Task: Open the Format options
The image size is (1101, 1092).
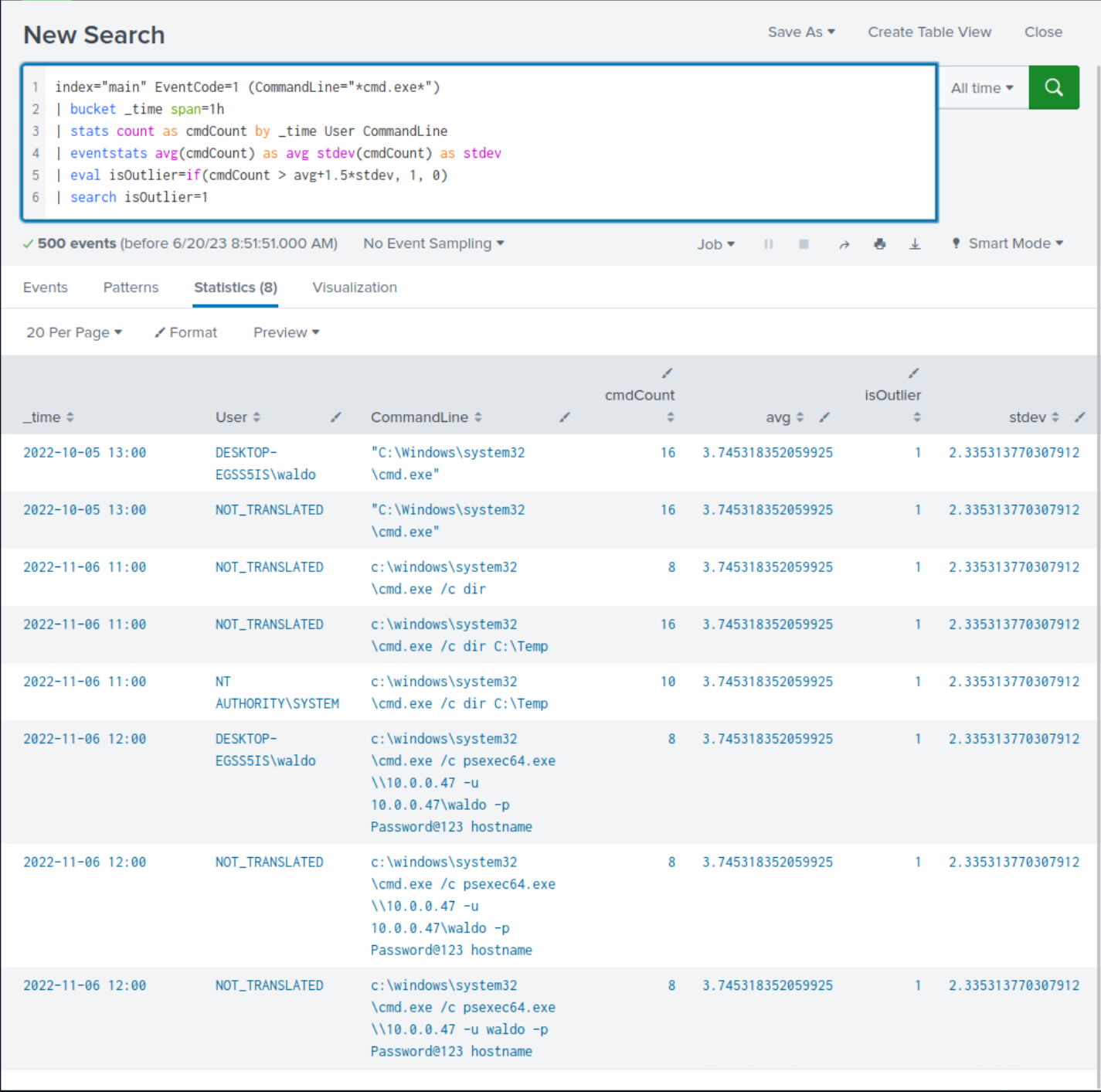Action: tap(186, 332)
